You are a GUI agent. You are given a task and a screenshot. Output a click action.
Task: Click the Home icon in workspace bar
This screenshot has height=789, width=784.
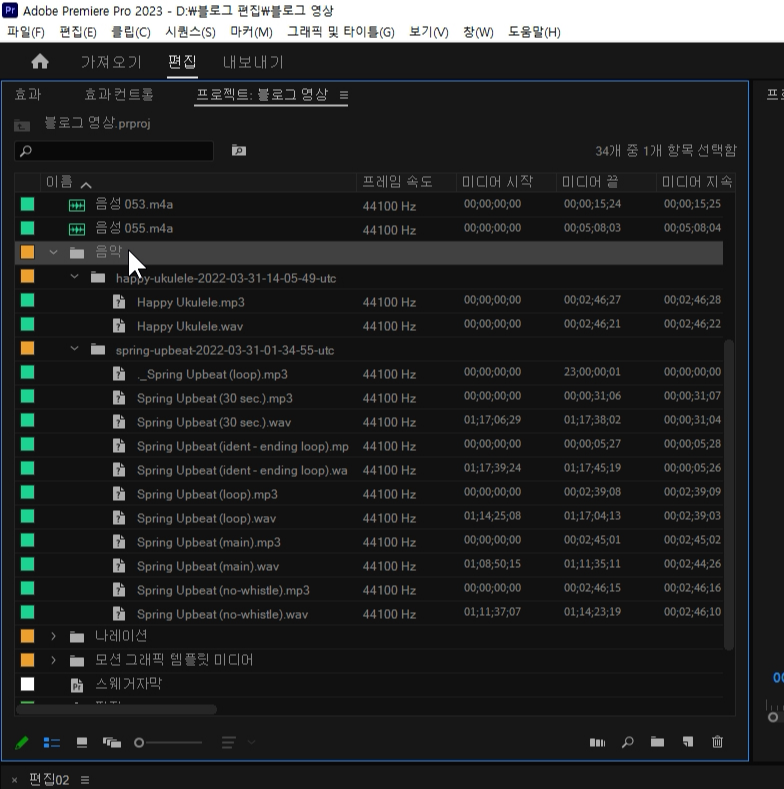click(x=40, y=62)
